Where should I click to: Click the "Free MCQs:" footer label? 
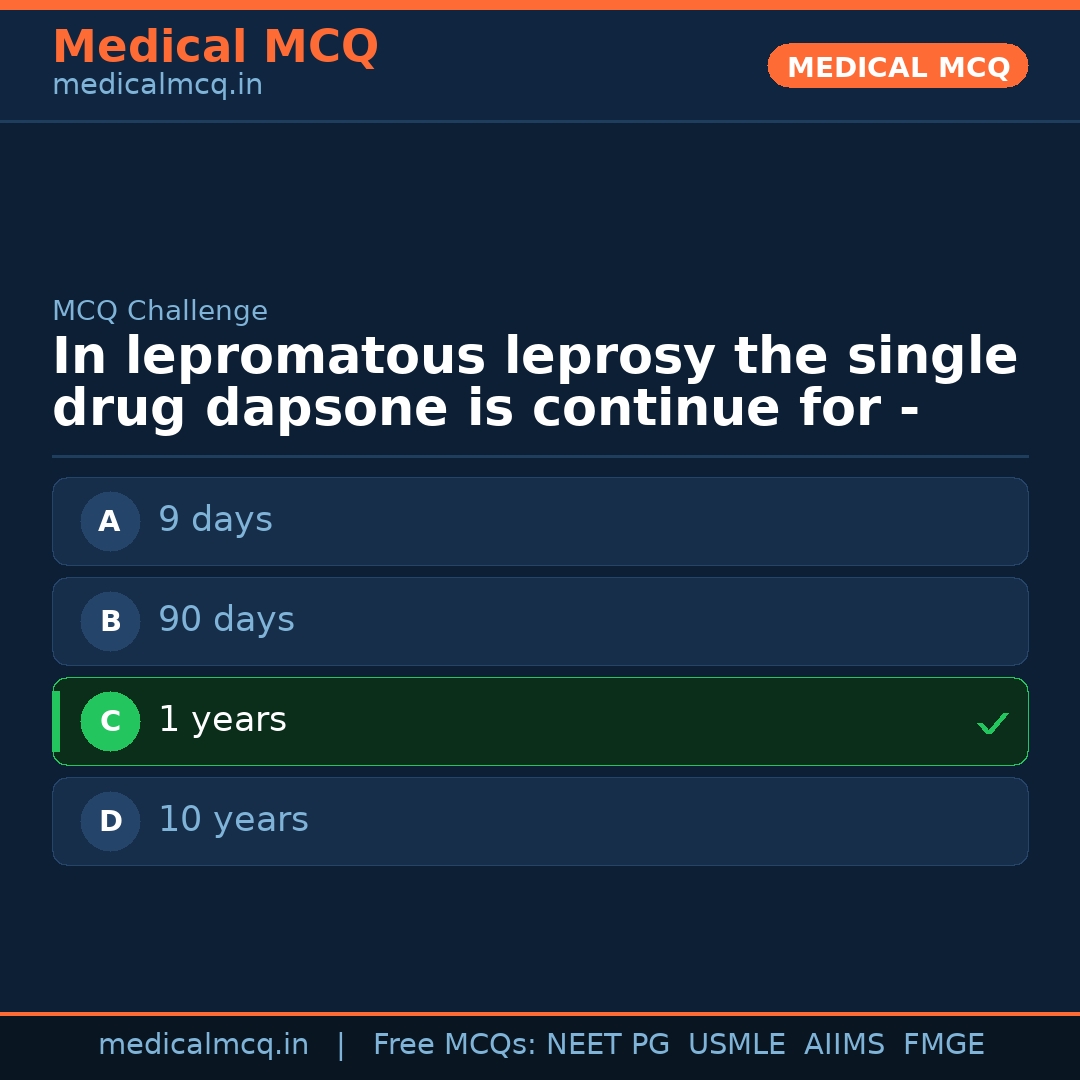pos(455,1045)
